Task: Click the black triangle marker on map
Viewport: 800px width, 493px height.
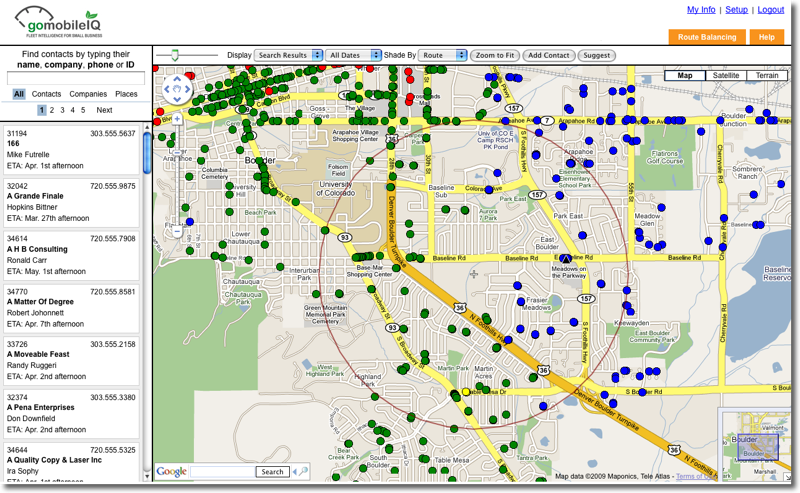Action: tap(565, 258)
